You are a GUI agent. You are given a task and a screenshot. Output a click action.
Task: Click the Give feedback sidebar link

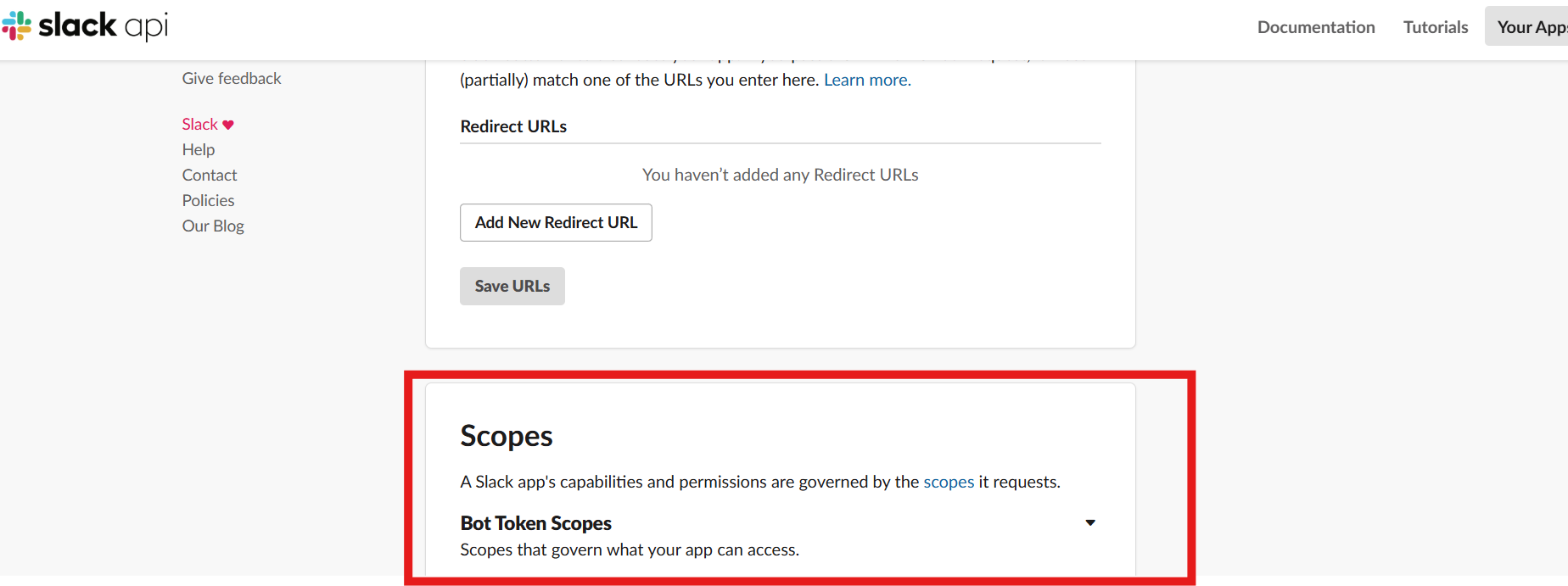pyautogui.click(x=231, y=78)
